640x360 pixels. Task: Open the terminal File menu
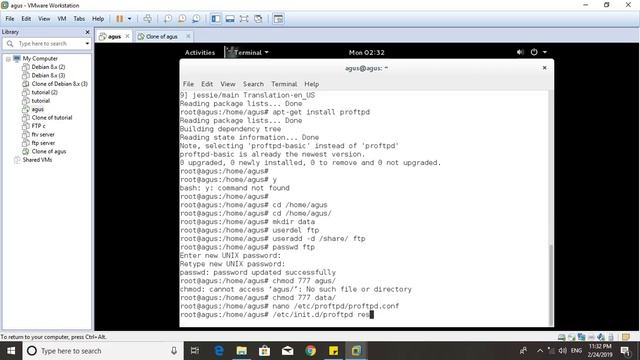[188, 84]
